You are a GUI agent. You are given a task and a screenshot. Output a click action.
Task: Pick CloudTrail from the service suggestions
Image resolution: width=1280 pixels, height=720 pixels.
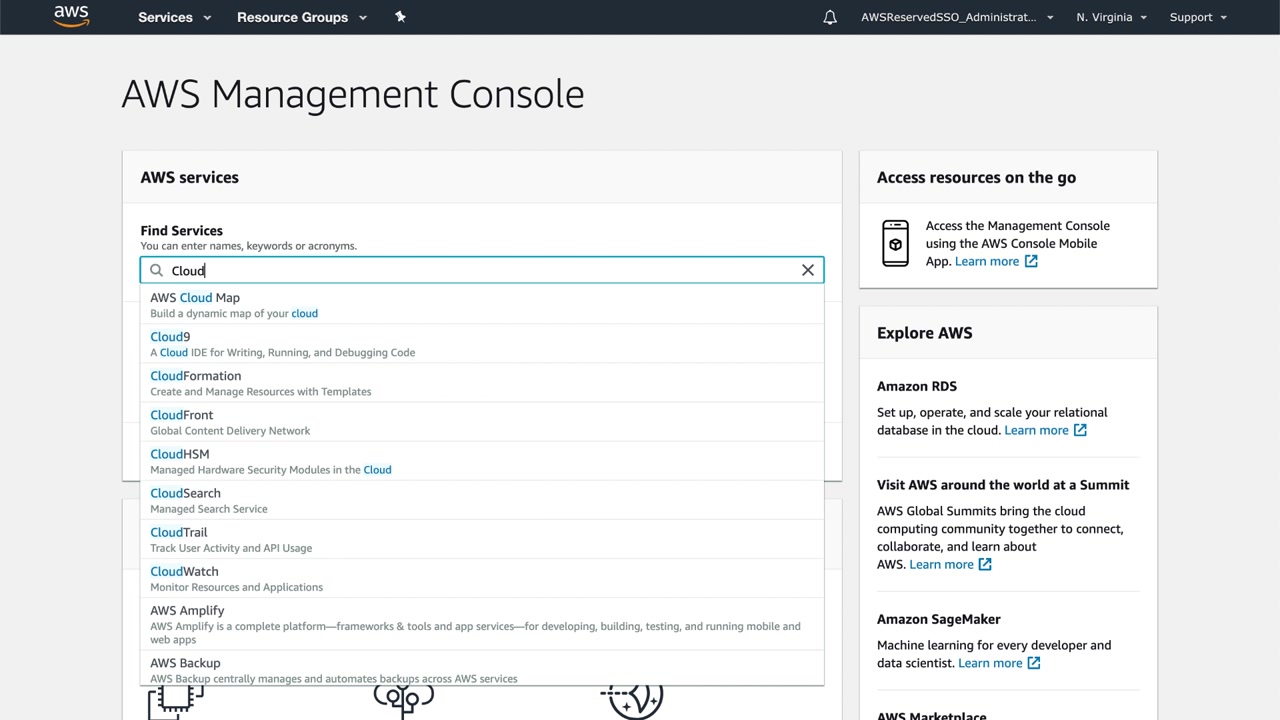point(179,532)
